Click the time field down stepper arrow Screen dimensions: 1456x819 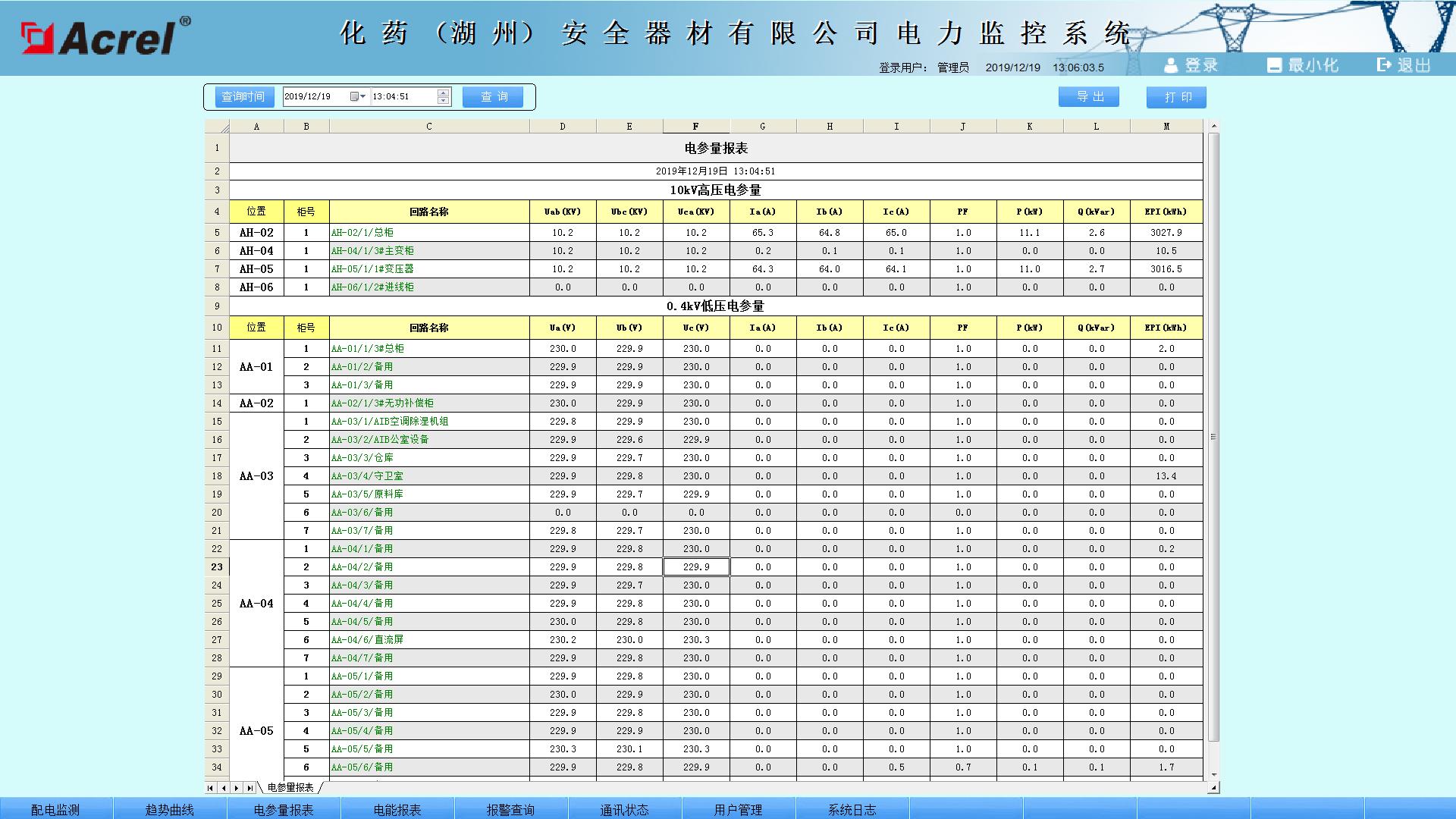(x=443, y=101)
